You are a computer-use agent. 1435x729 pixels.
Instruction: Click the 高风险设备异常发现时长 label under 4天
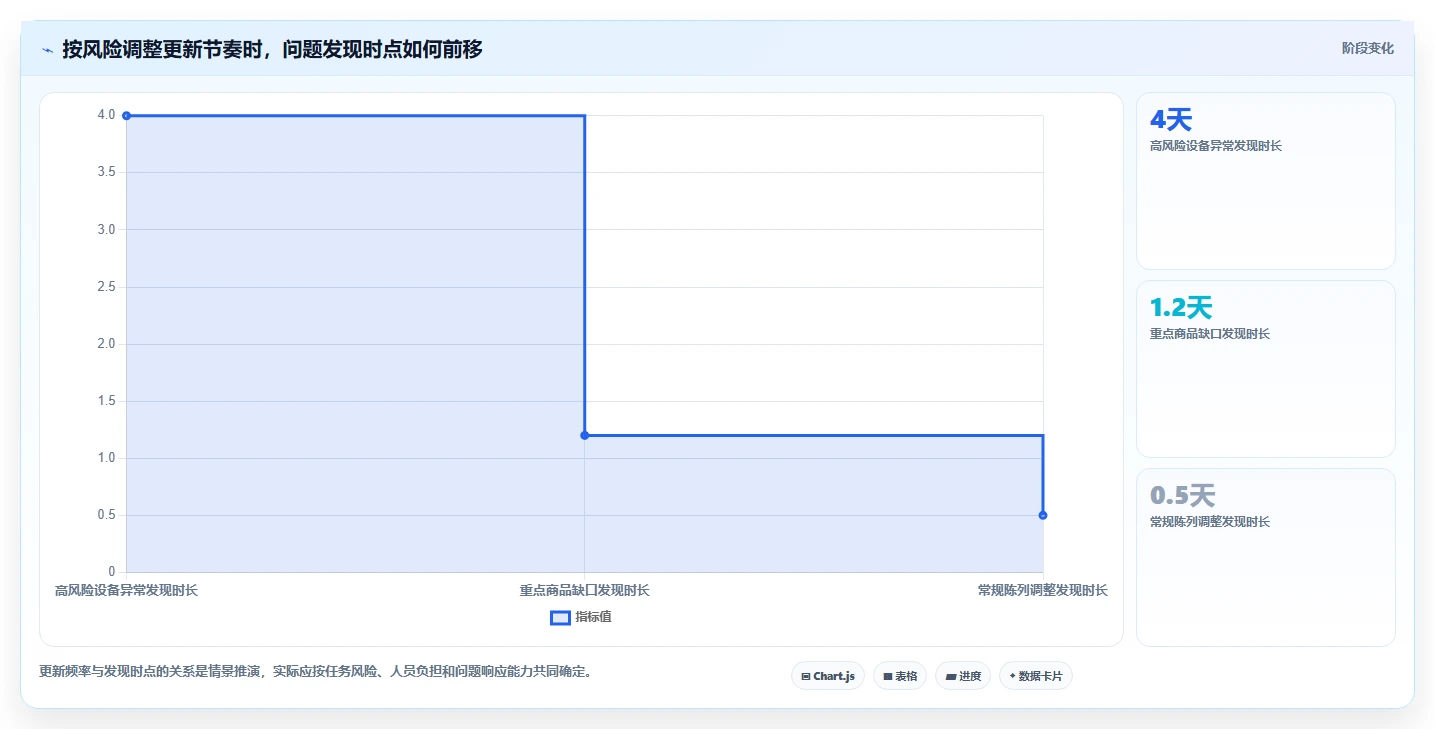1216,146
